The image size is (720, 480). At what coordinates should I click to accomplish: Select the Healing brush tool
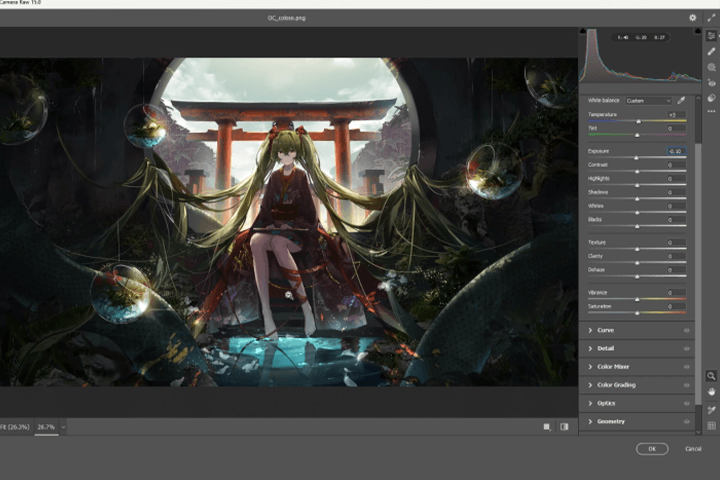point(711,51)
